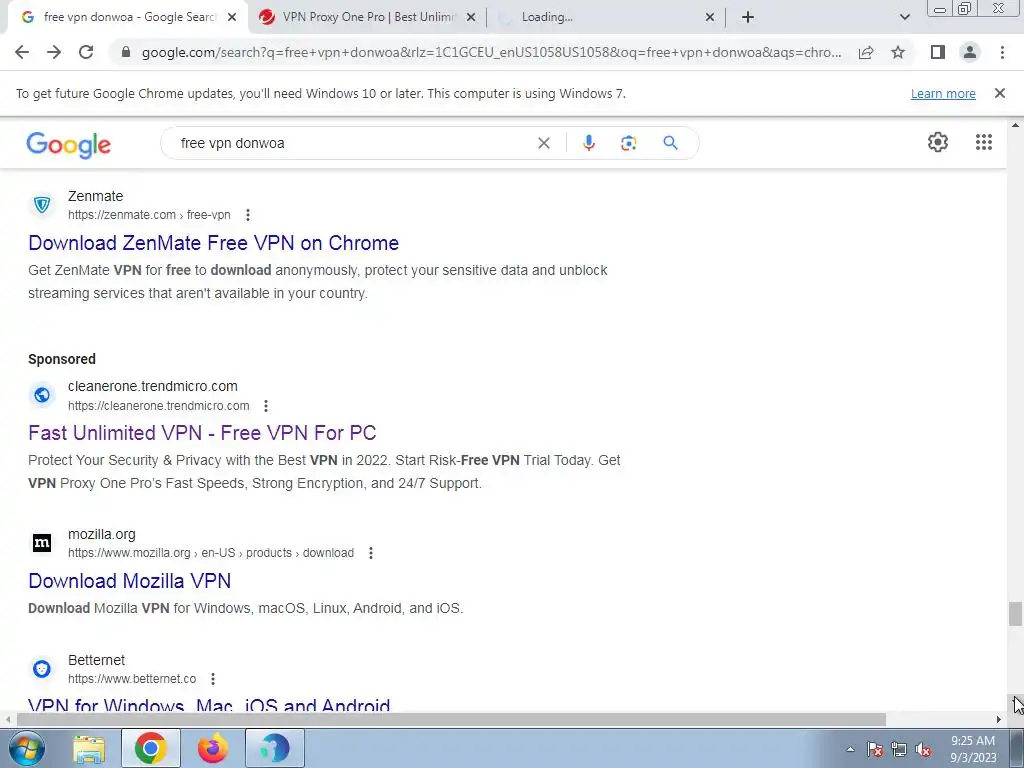Open the Chrome three-dot menu
The height and width of the screenshot is (768, 1024).
(x=1002, y=52)
